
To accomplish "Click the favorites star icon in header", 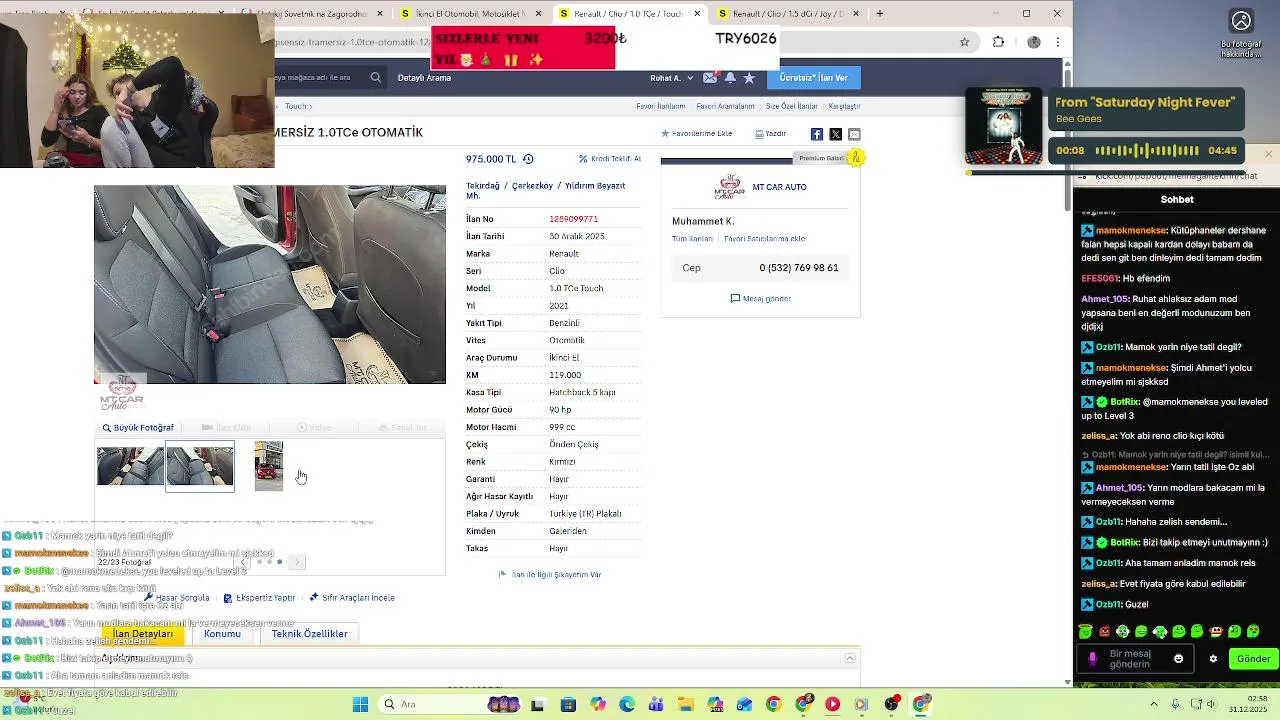I will (x=749, y=78).
